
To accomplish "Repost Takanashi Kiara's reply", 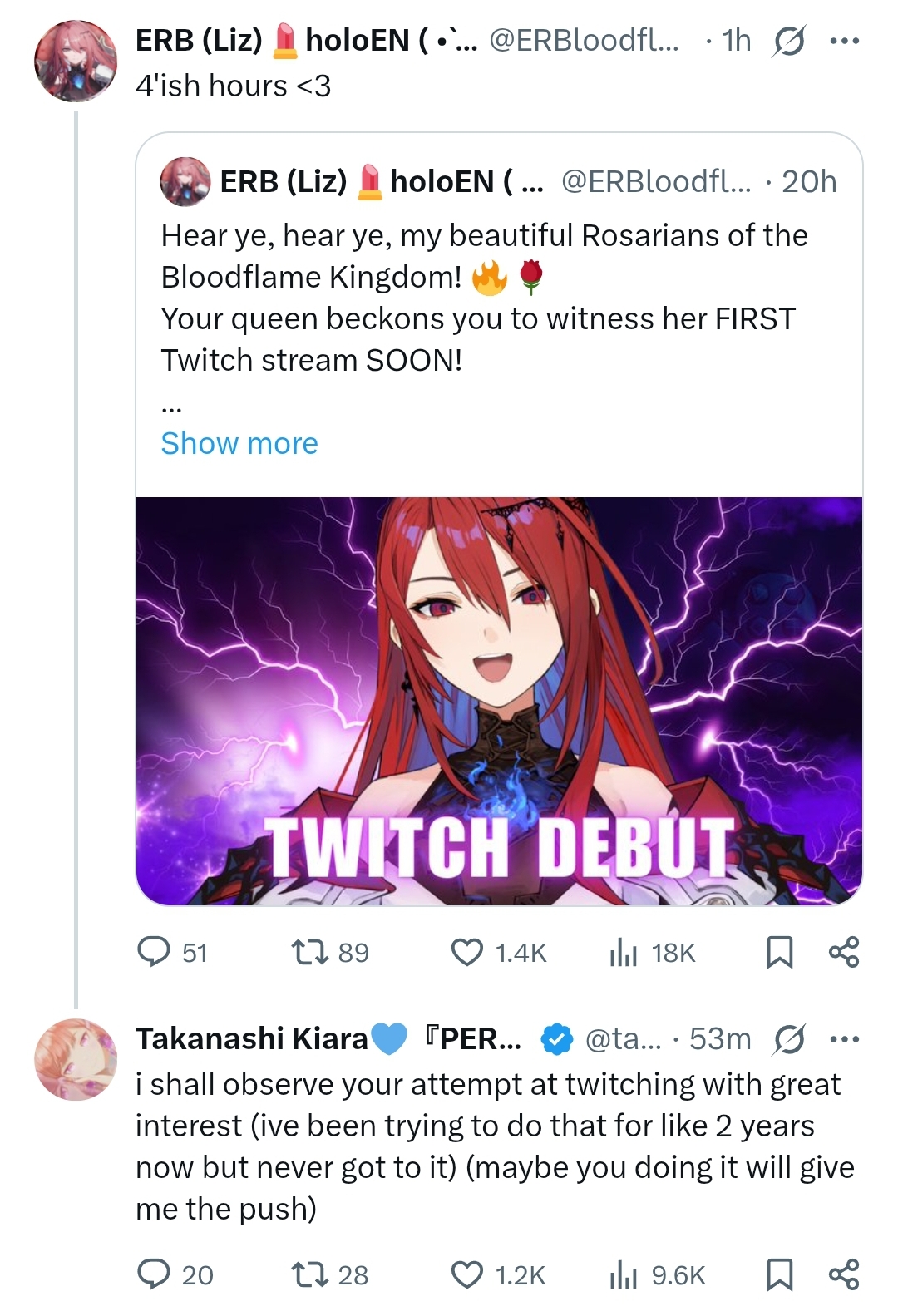I will (310, 1274).
